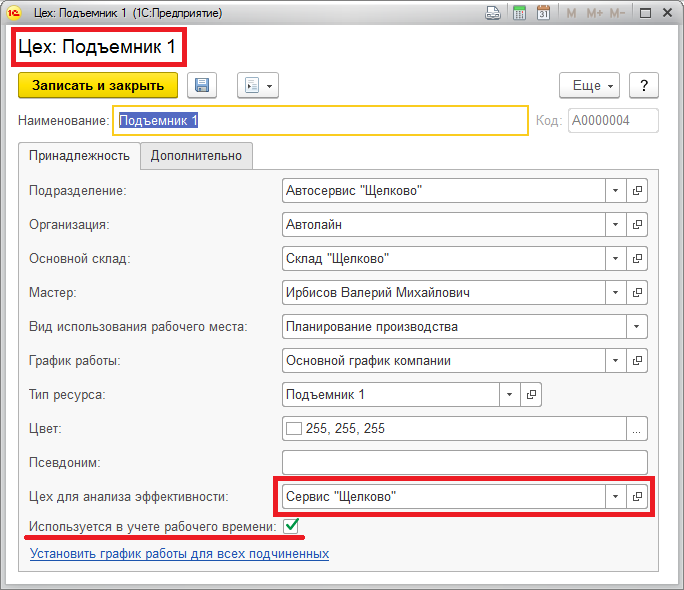The image size is (684, 590).
Task: Open the calendar icon in title bar
Action: tap(544, 13)
